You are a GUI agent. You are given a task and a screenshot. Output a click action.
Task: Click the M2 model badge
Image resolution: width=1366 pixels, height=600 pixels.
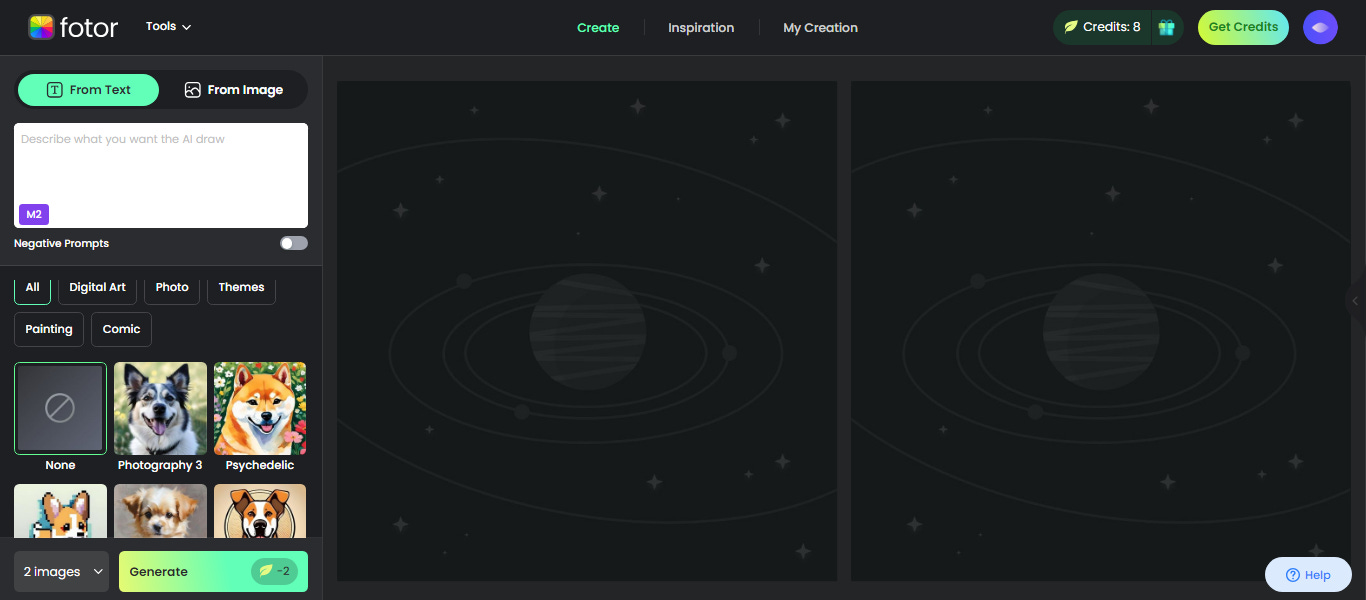tap(34, 214)
